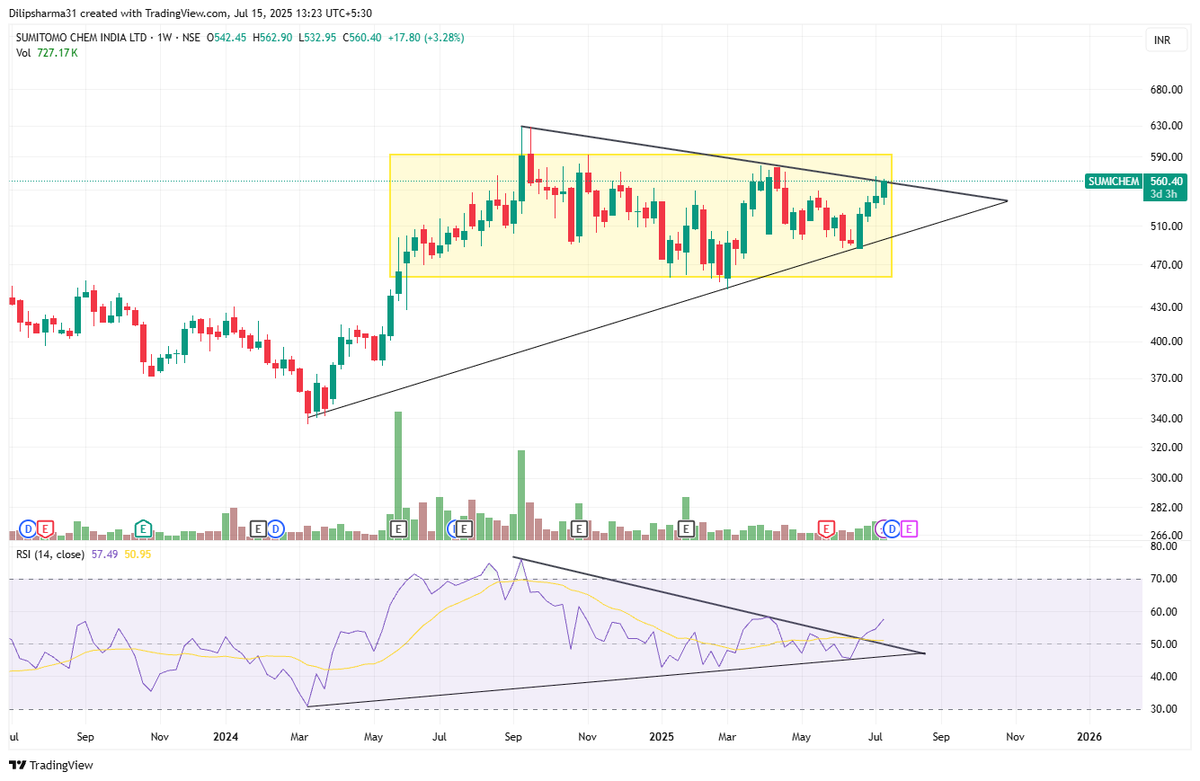Click the 630.00 price axis label
This screenshot has height=781, width=1200.
coord(1166,126)
